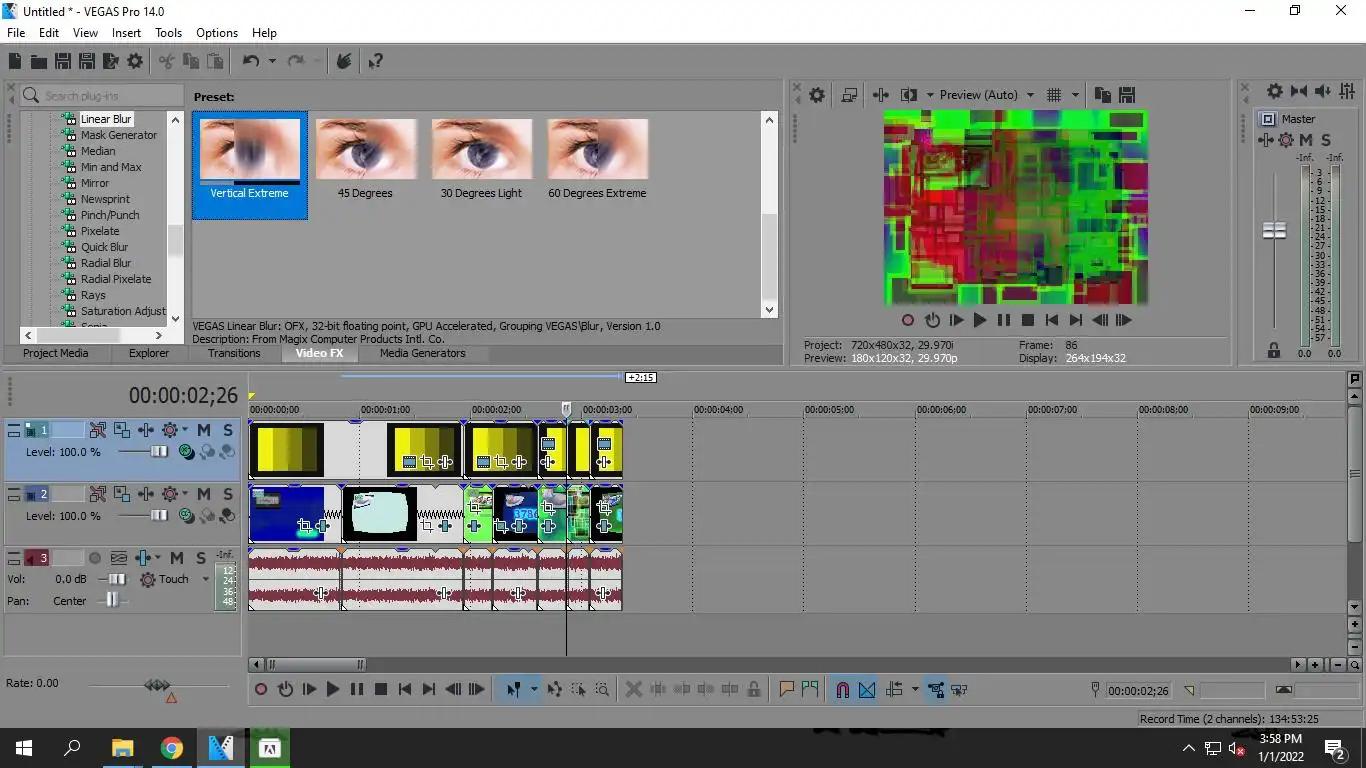Solo video track 2
This screenshot has width=1366, height=768.
[228, 494]
